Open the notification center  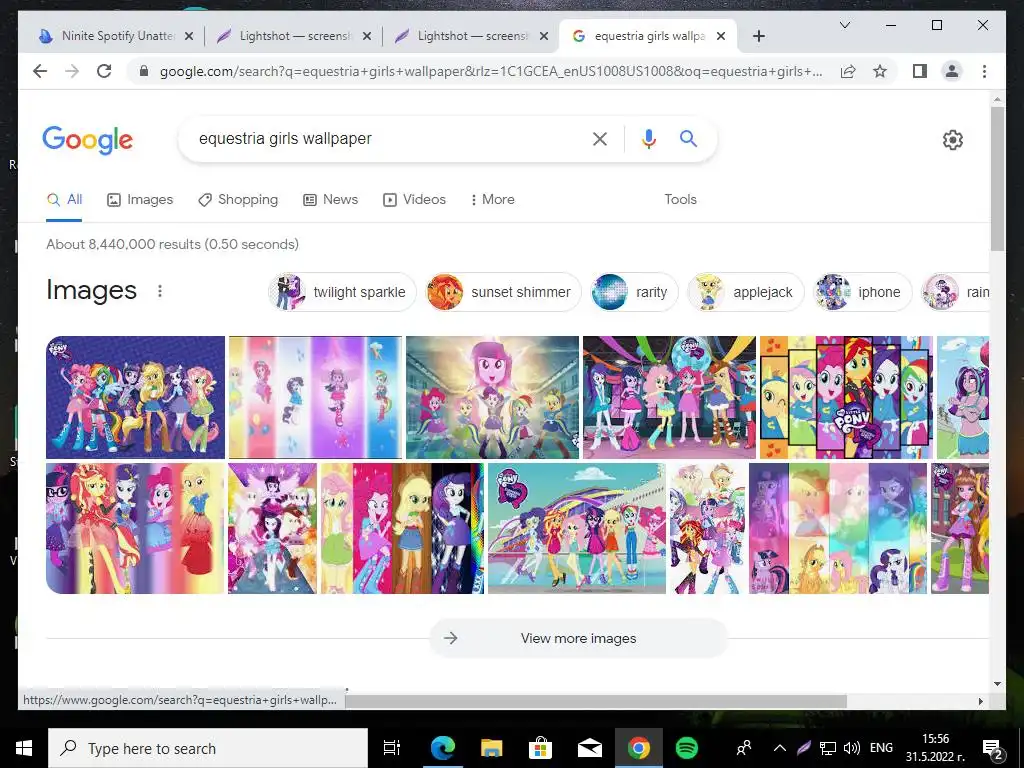tap(993, 749)
